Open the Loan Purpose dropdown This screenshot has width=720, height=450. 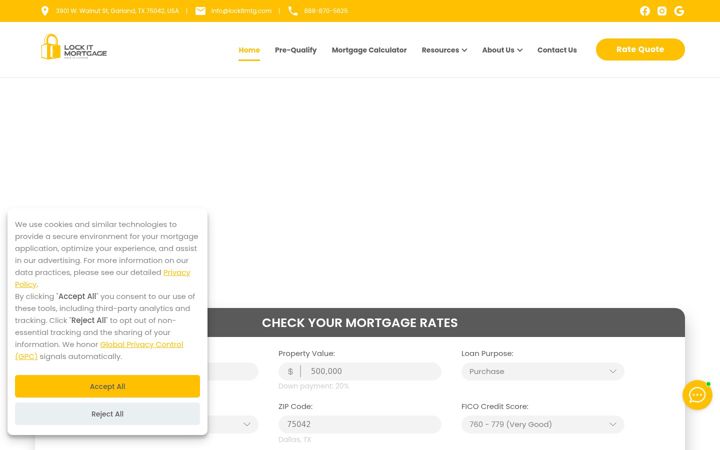click(543, 371)
